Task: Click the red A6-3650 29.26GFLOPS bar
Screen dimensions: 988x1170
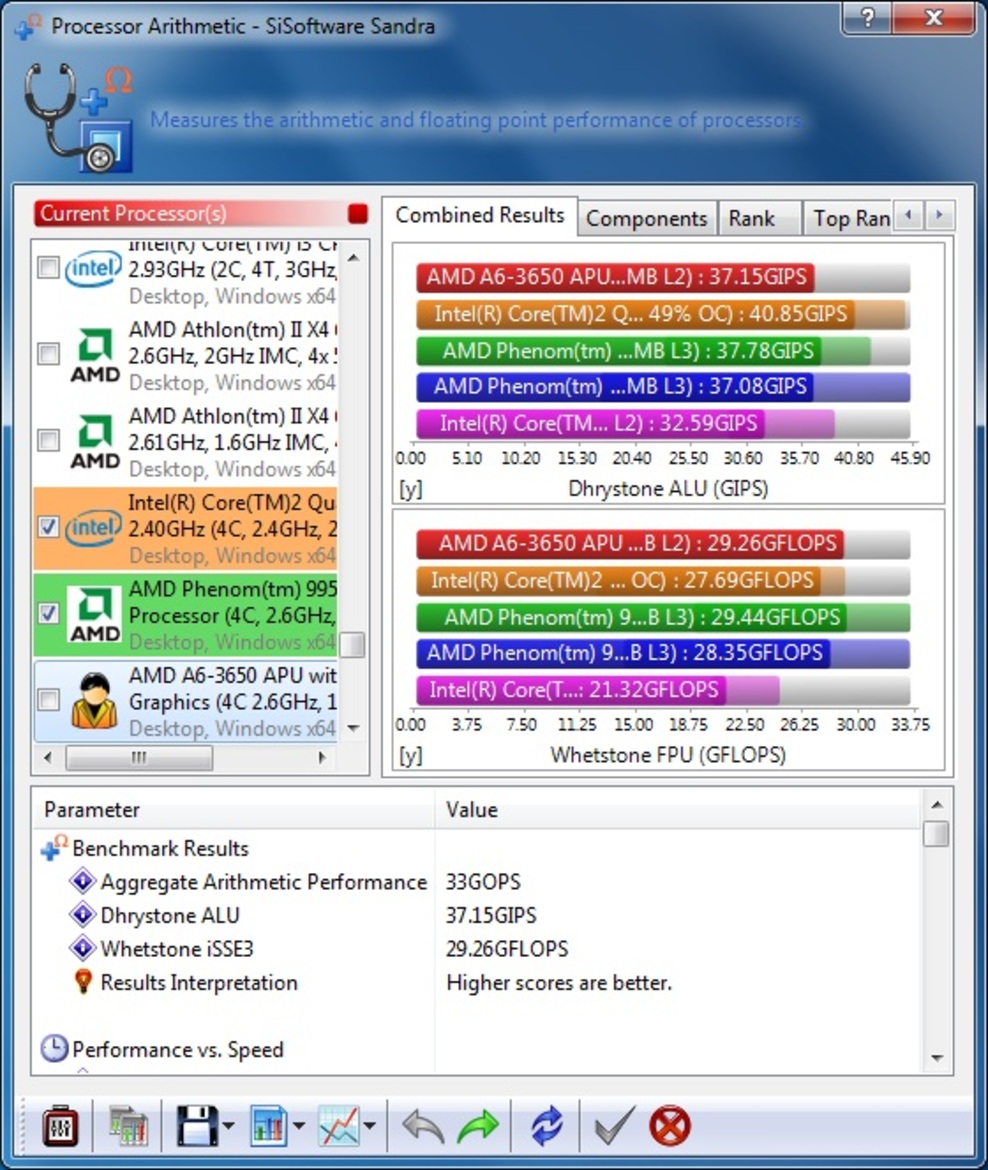Action: (x=630, y=544)
